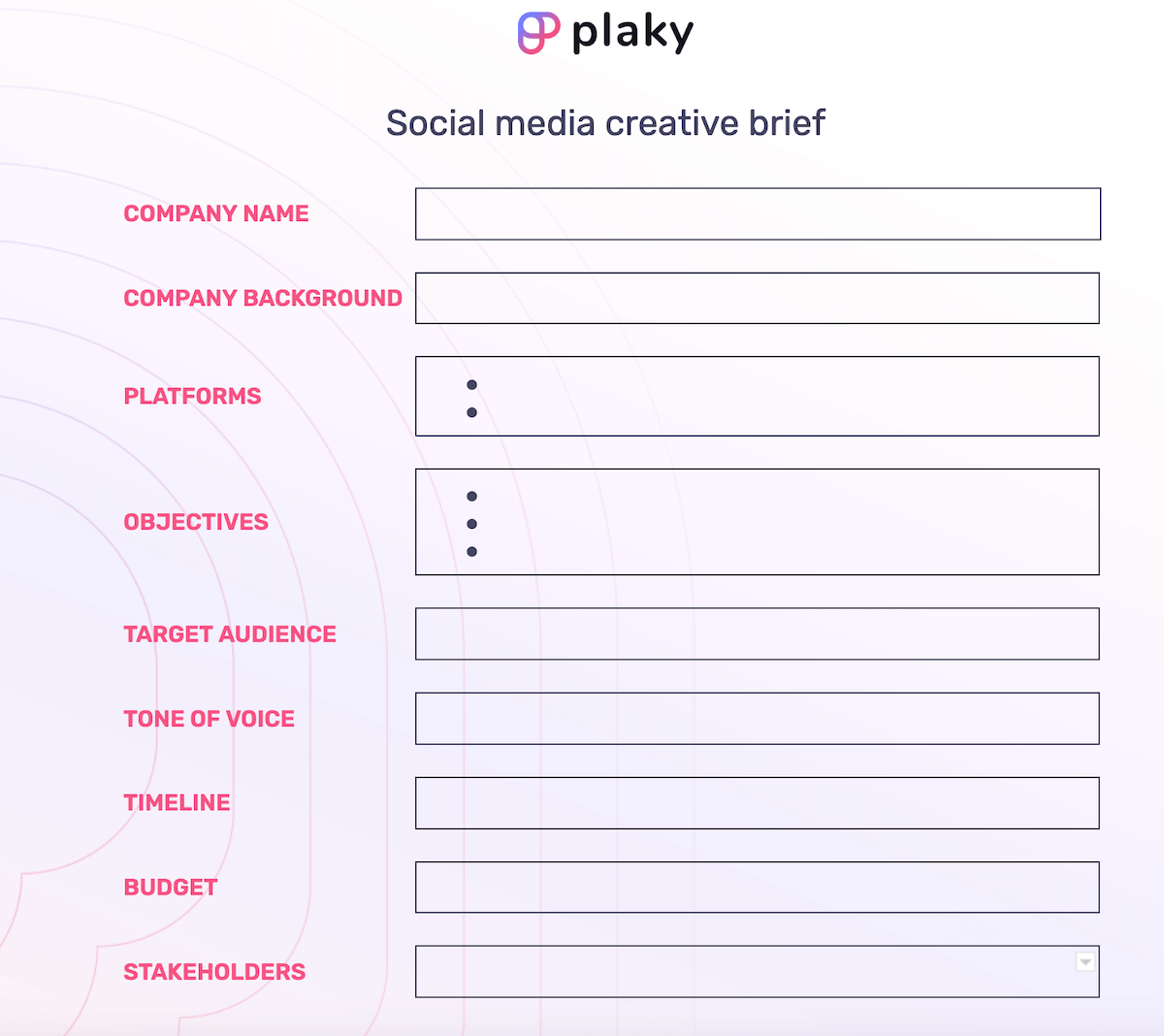Click the PLATFORMS label text
This screenshot has width=1164, height=1036.
point(192,396)
